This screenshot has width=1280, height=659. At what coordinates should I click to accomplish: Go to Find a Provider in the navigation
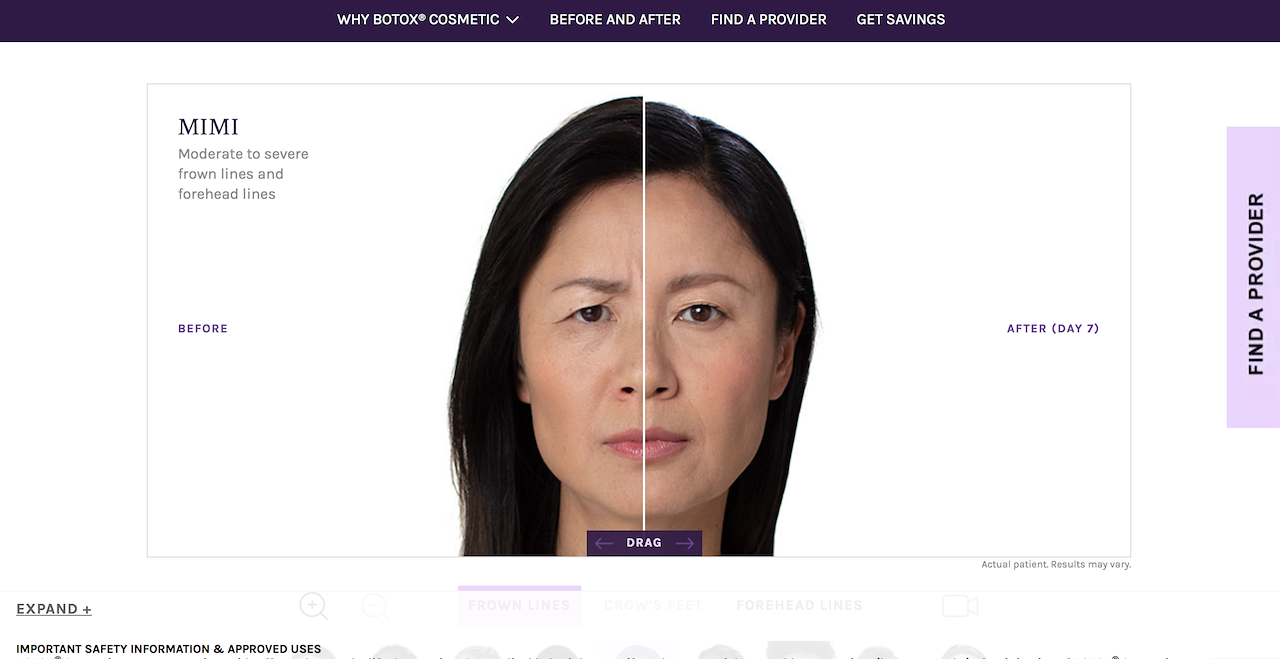pyautogui.click(x=768, y=20)
